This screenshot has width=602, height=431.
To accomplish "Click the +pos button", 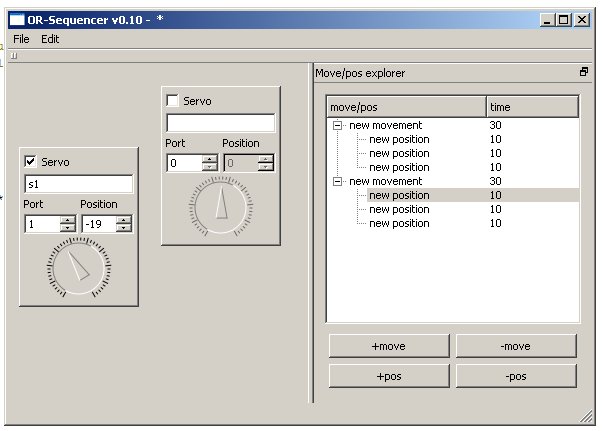I will [388, 376].
